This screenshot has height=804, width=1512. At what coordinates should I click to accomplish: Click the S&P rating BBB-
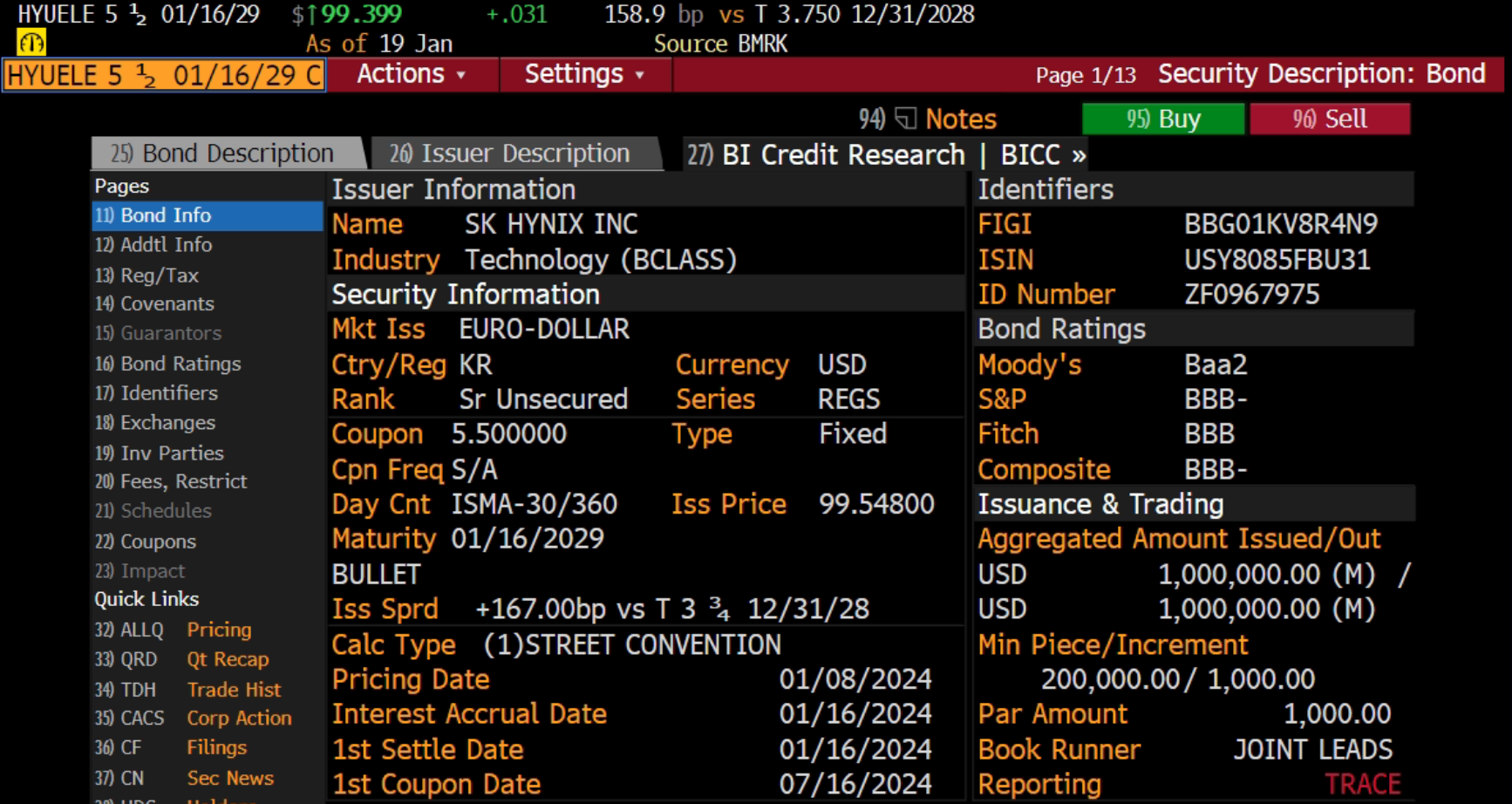click(1216, 399)
